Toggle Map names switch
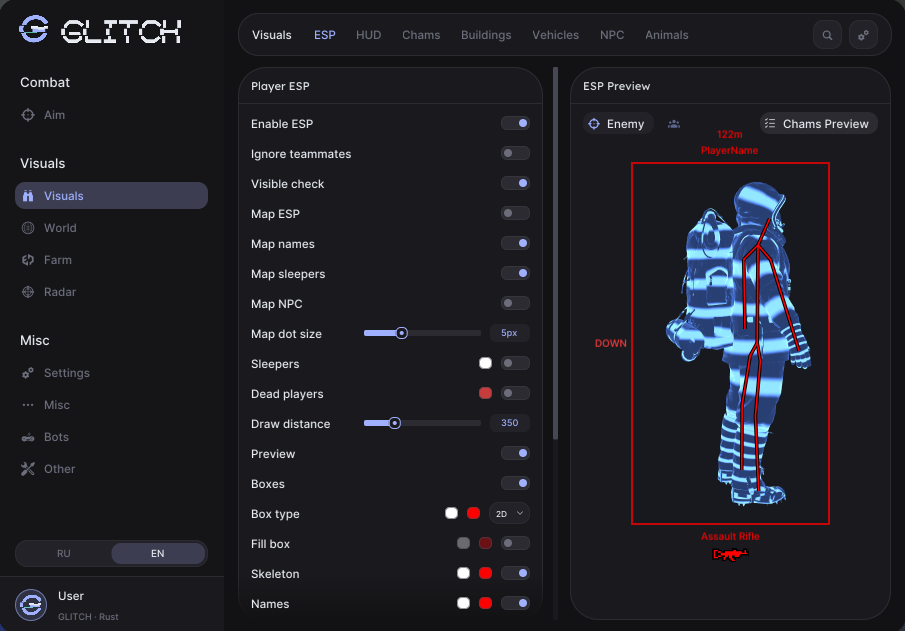 click(515, 243)
